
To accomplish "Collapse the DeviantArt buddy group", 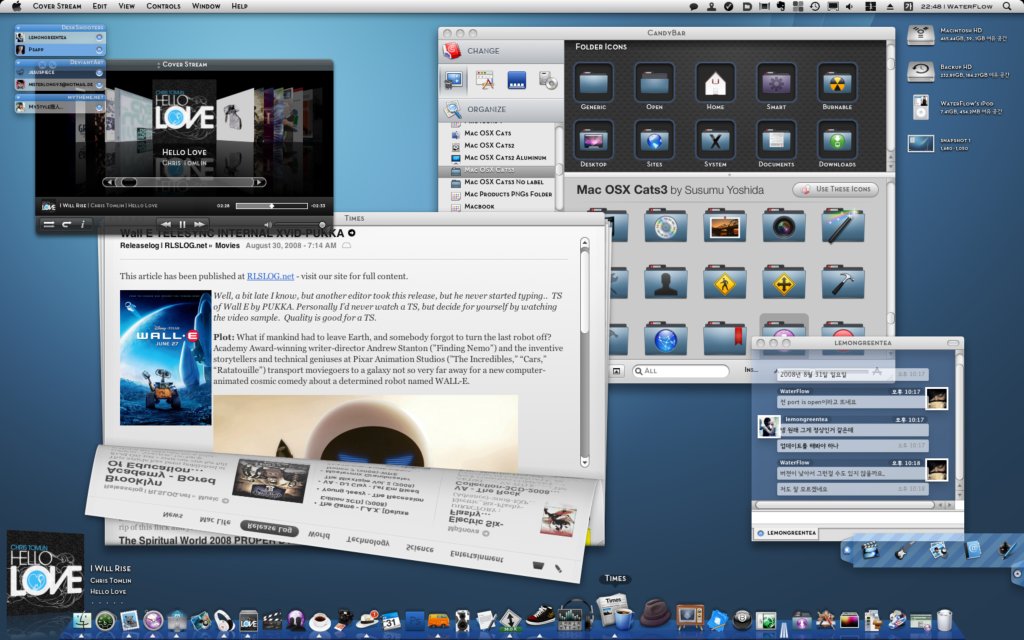I will tap(19, 63).
